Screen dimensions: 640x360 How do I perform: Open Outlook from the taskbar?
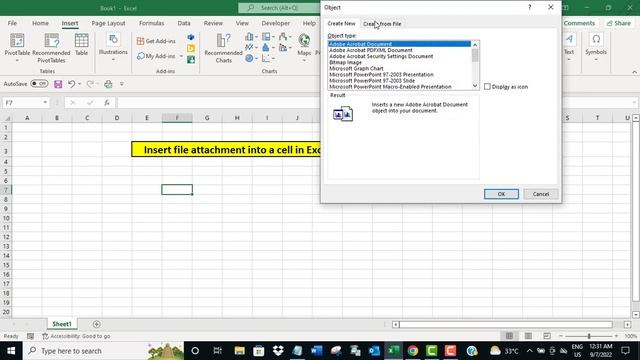[374, 351]
